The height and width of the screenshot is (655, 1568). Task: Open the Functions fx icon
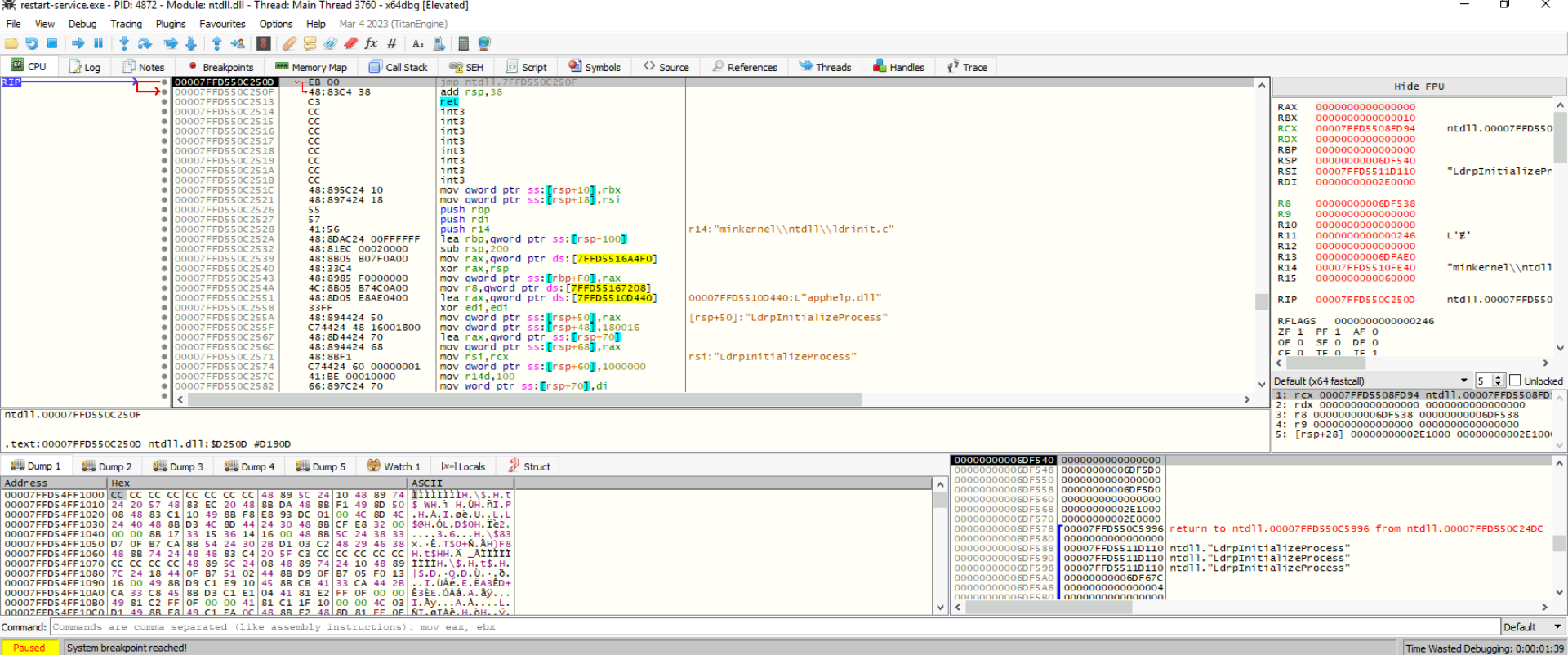pyautogui.click(x=371, y=43)
